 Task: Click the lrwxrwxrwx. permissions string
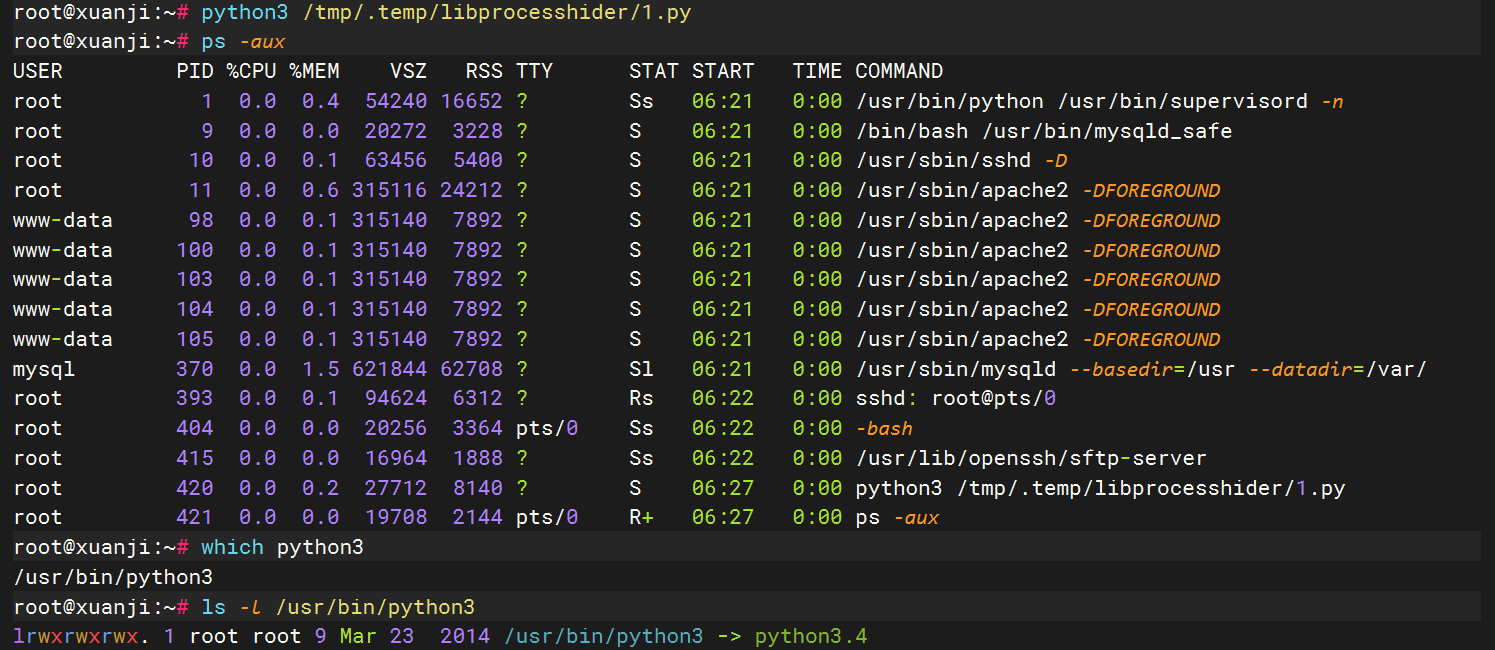[82, 636]
